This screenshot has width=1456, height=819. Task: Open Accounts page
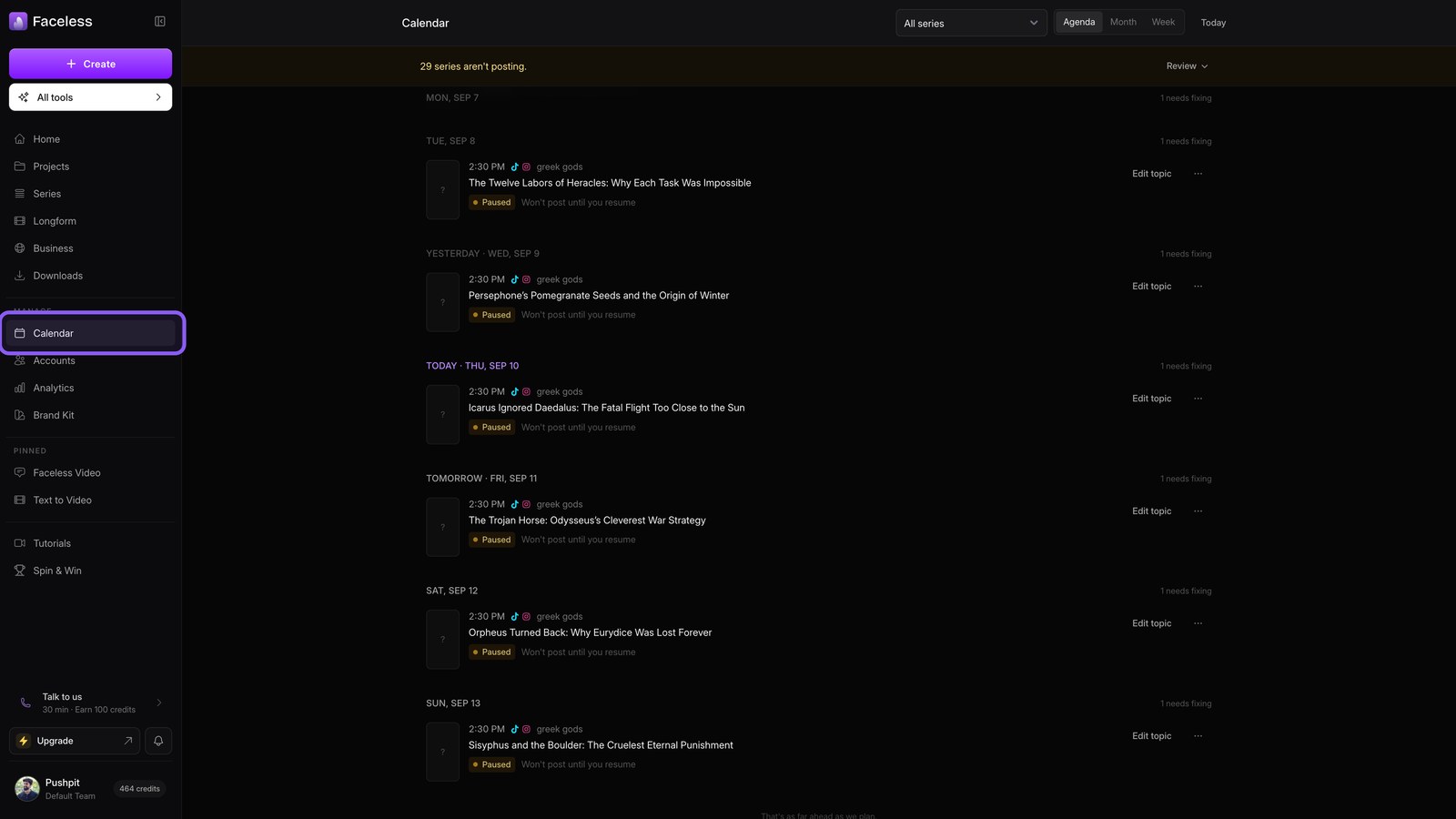tap(90, 360)
